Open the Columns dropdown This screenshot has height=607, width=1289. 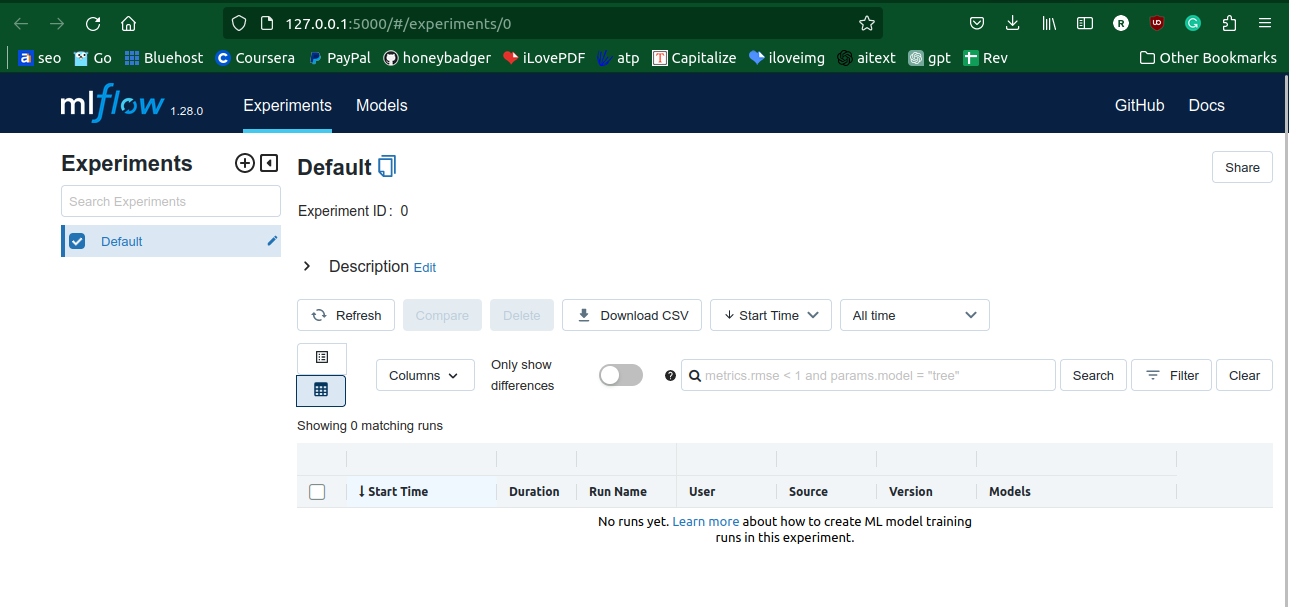click(x=424, y=375)
